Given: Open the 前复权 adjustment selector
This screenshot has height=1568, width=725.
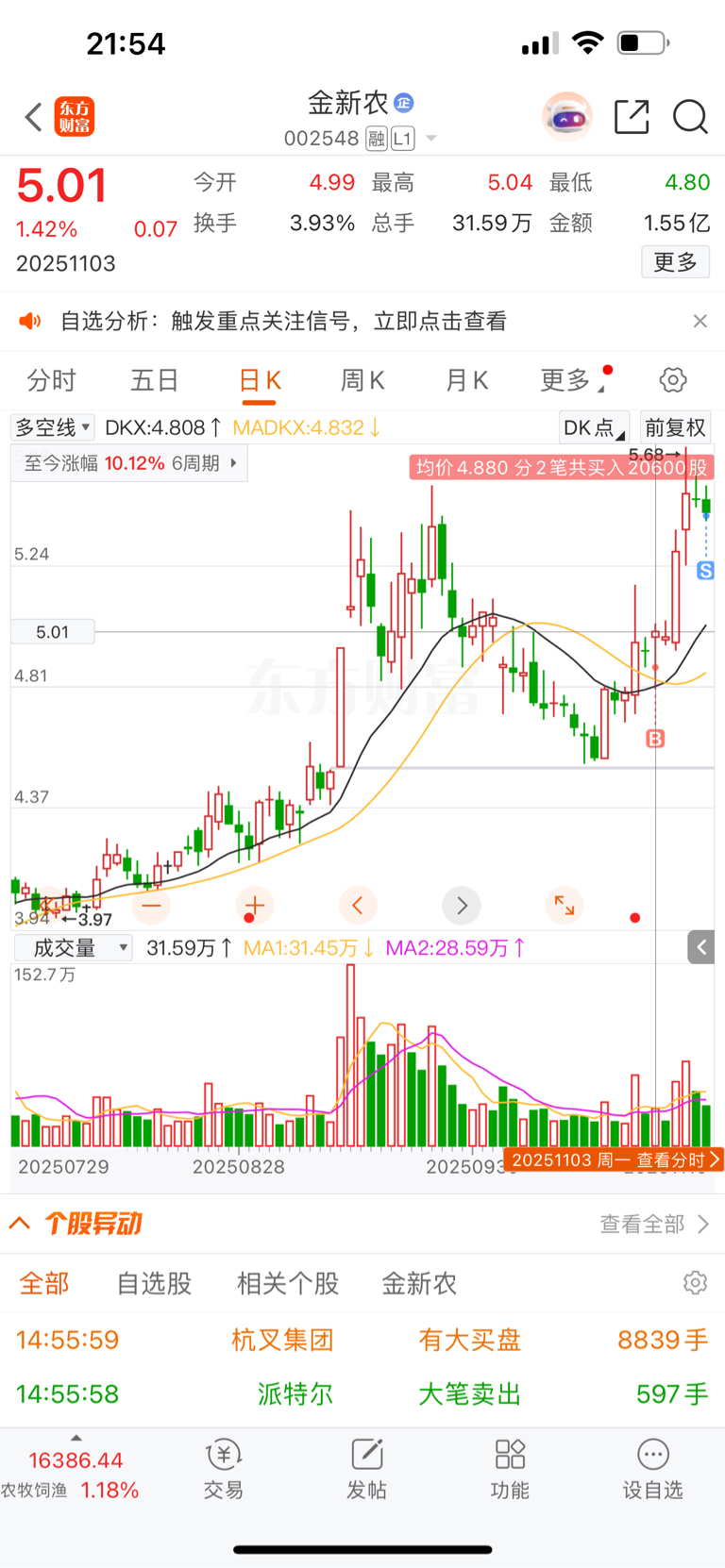Looking at the screenshot, I should (x=675, y=427).
